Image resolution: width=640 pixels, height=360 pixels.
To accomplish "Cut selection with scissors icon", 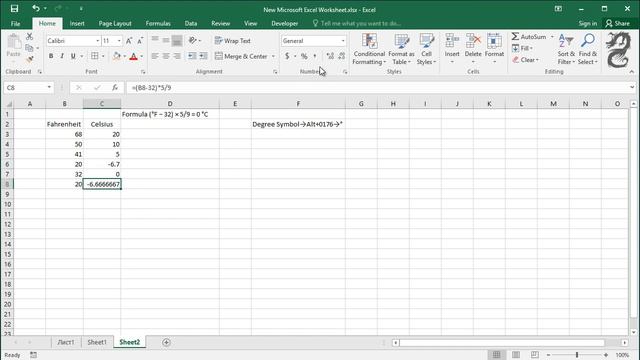I will click(x=29, y=37).
